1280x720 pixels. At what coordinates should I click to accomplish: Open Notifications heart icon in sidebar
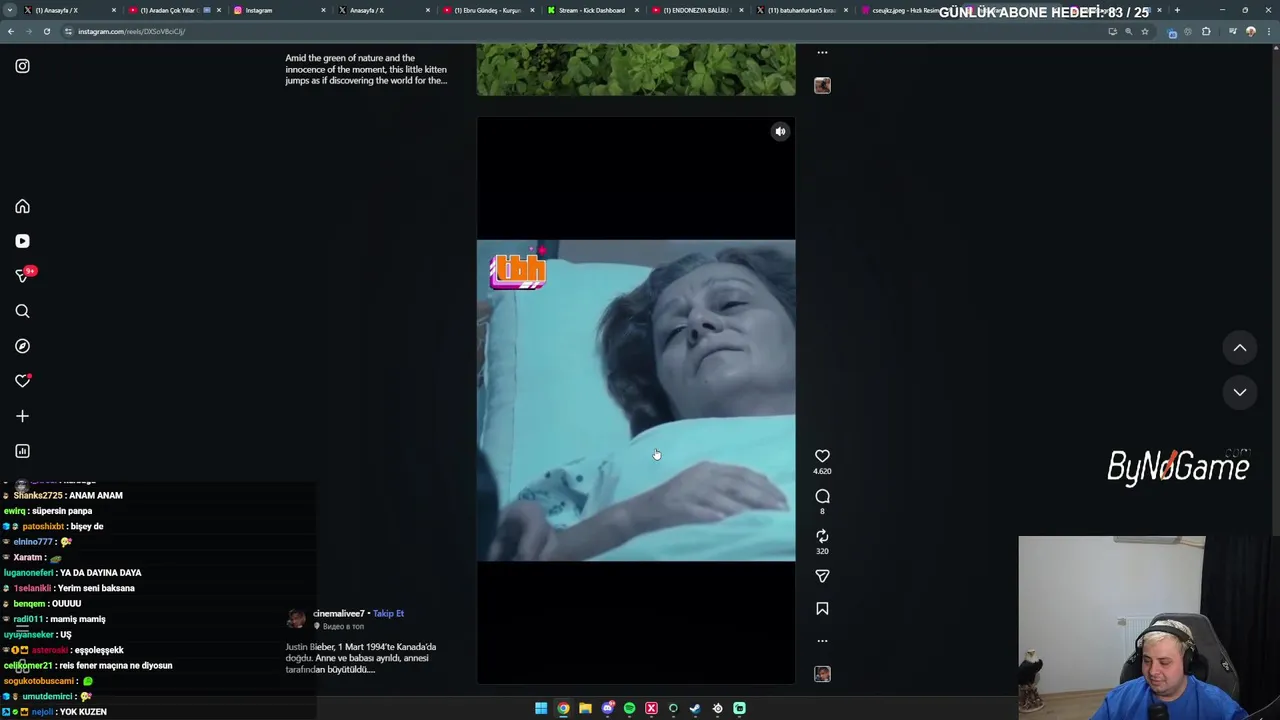coord(22,381)
